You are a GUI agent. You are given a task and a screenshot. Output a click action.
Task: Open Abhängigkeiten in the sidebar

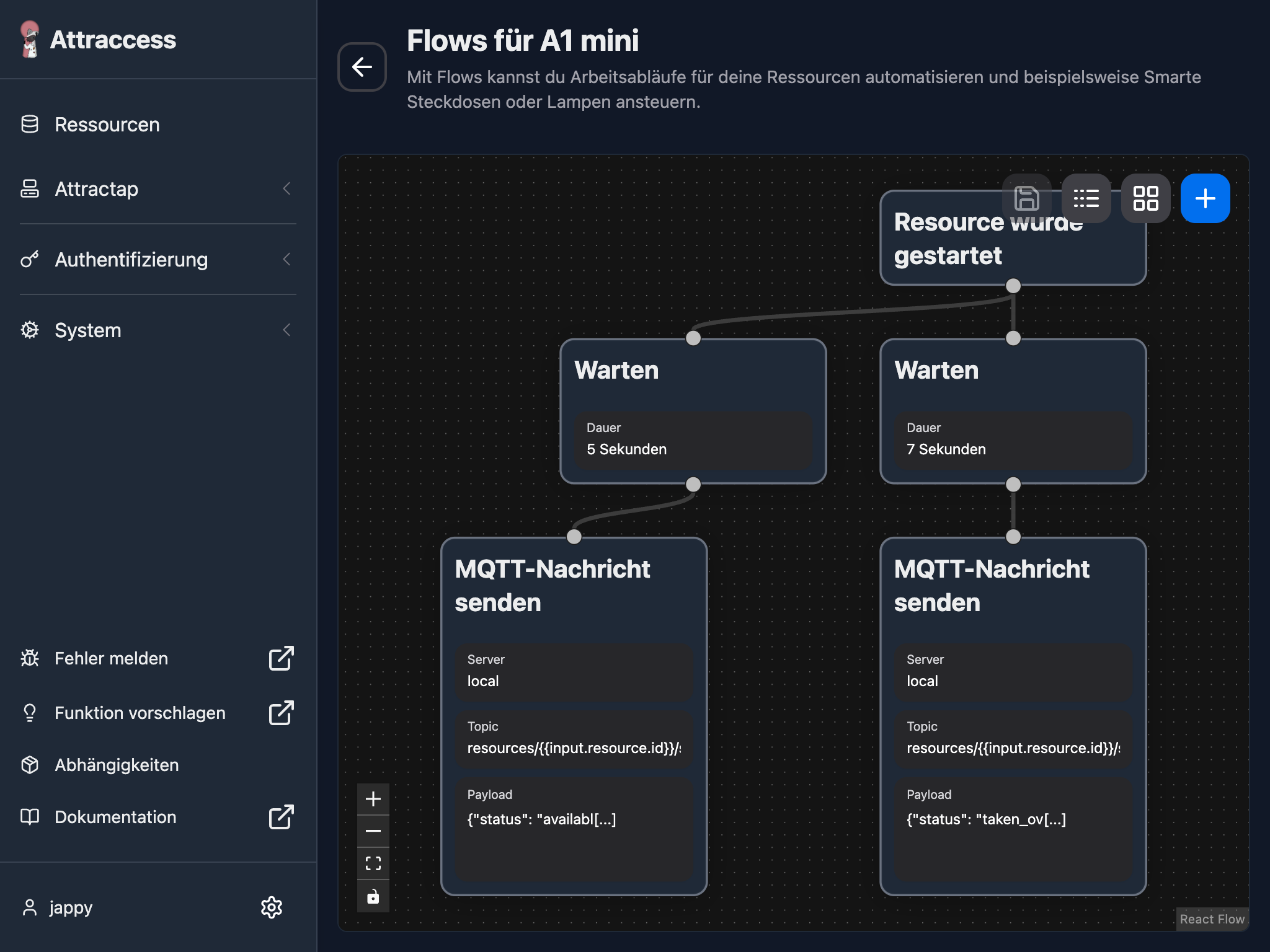coord(158,765)
